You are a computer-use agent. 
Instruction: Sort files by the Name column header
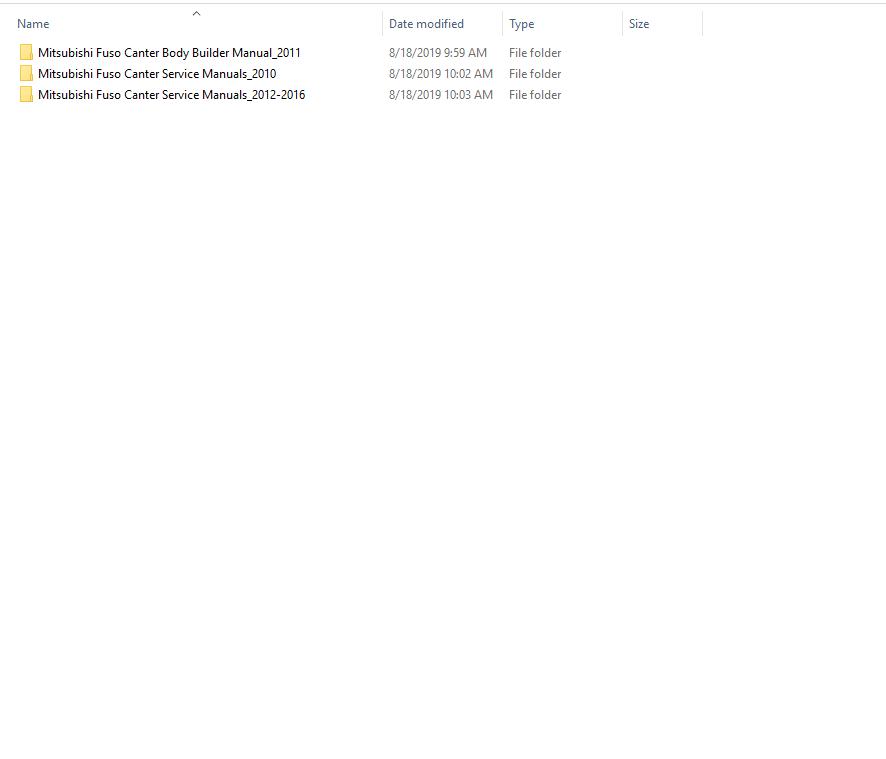click(33, 24)
